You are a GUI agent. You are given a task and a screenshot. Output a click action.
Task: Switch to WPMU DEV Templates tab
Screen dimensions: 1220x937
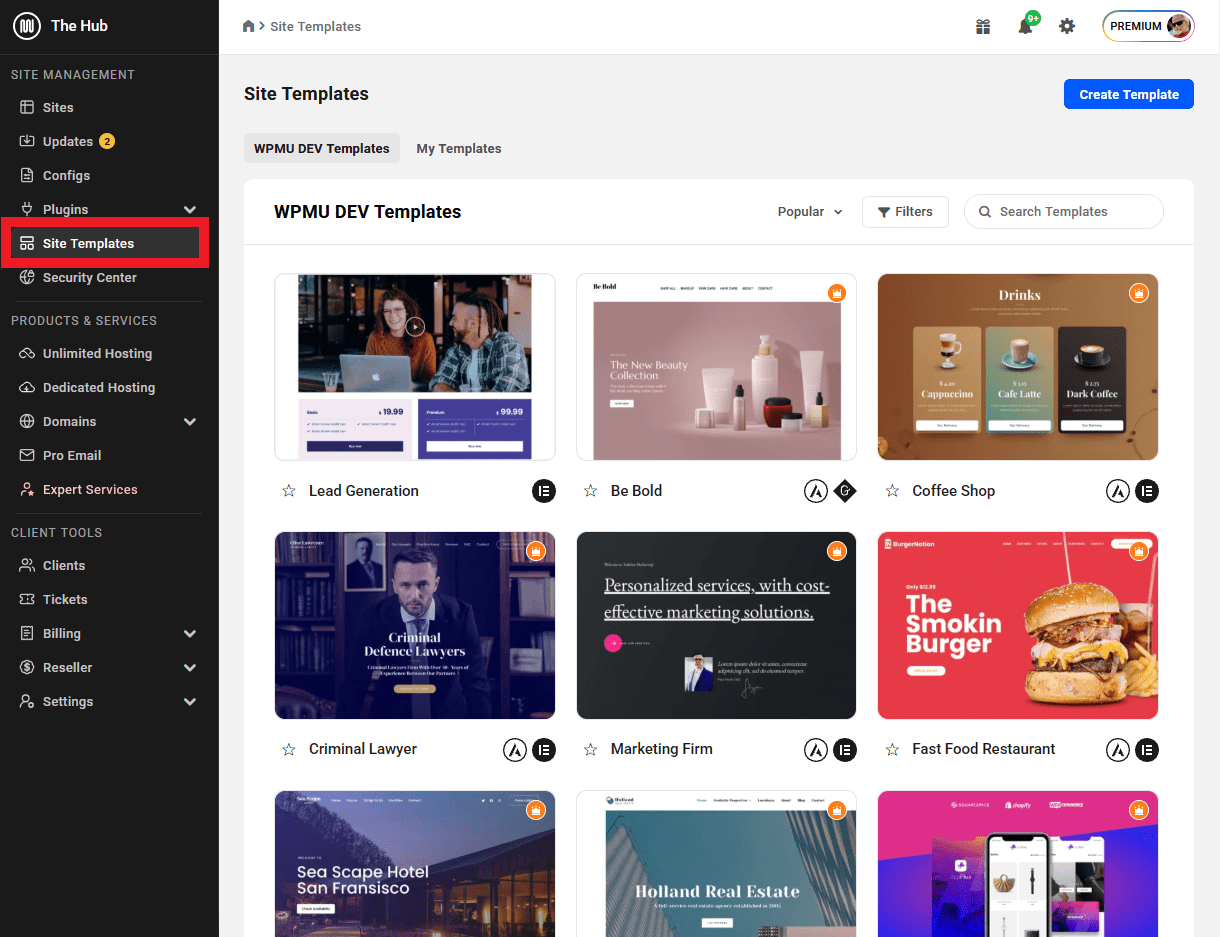(x=322, y=148)
